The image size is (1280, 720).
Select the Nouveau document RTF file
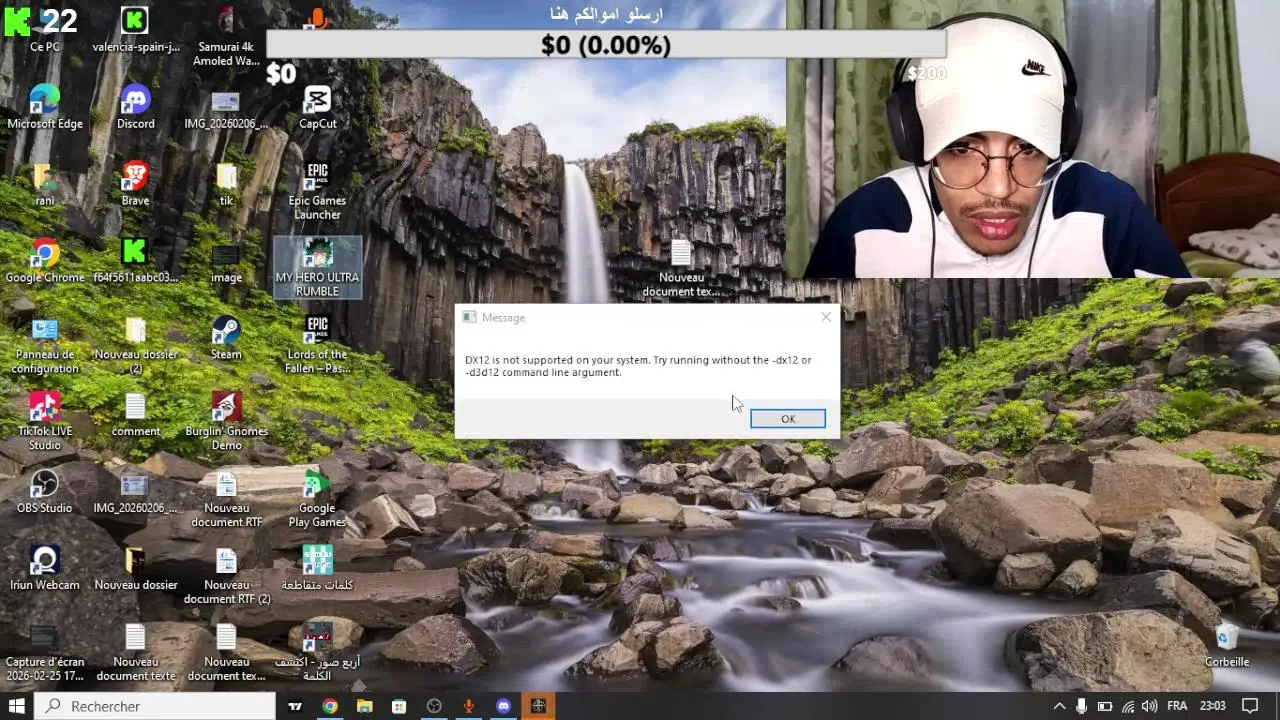[226, 499]
